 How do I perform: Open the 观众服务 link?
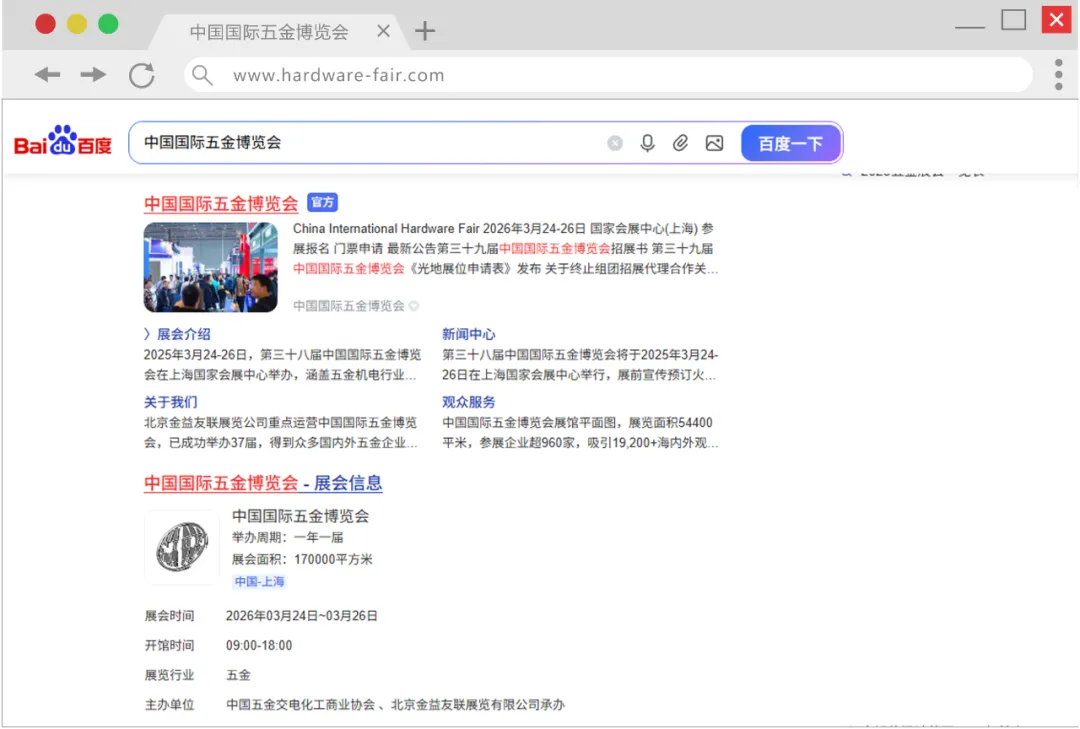click(x=468, y=402)
